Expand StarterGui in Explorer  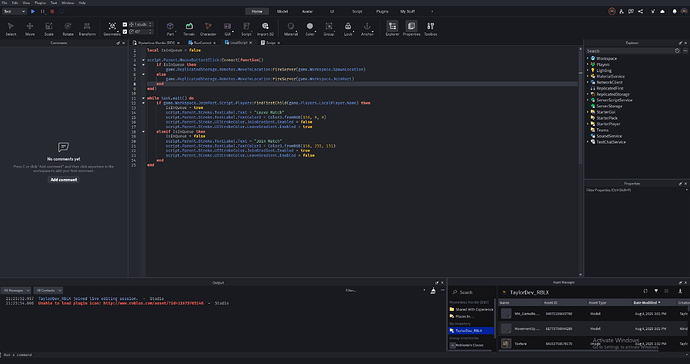coord(587,112)
